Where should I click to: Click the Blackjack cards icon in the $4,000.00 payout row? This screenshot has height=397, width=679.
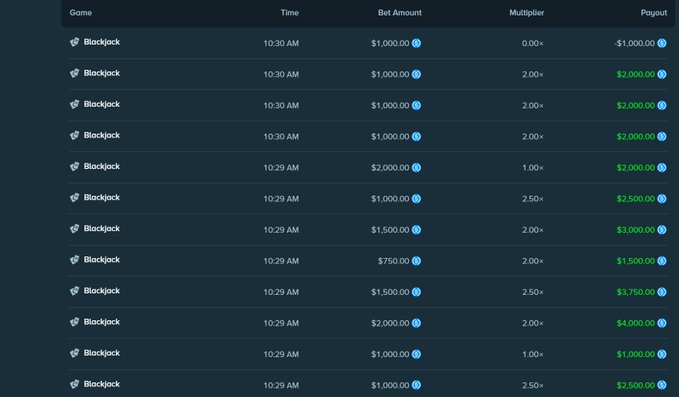74,322
